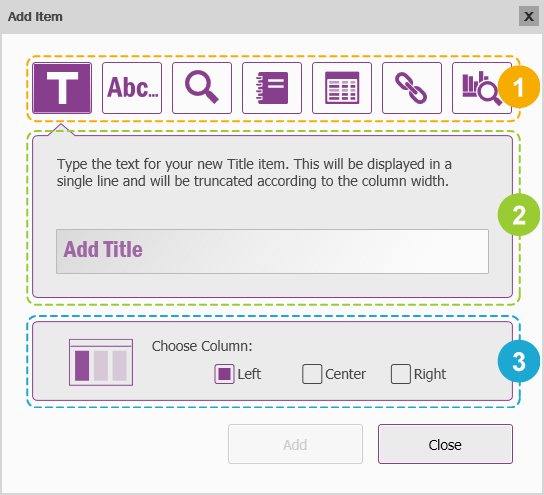Select the chain link item icon
The image size is (544, 495).
coord(412,88)
